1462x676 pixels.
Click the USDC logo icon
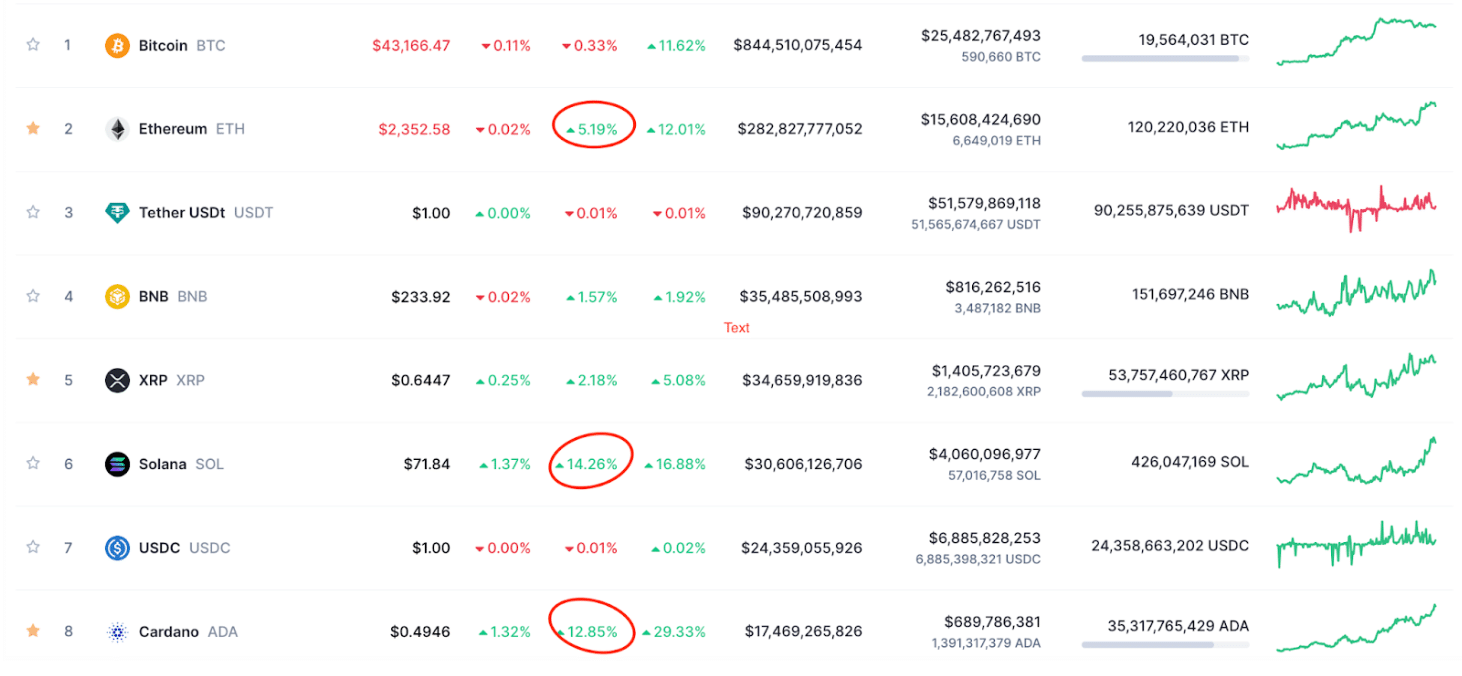[x=117, y=548]
